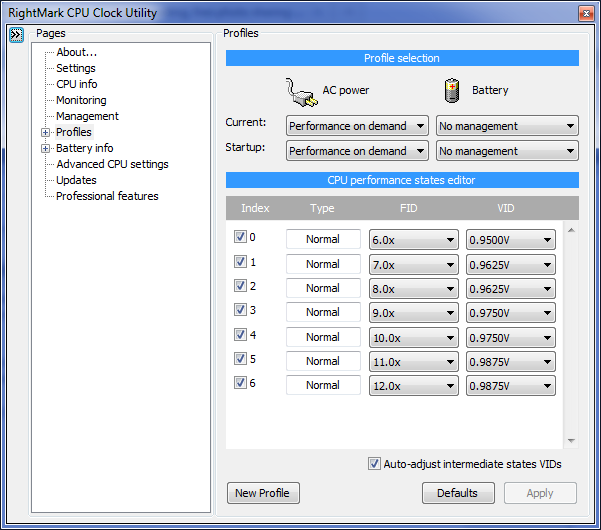Open VID dropdown for index 5
Viewport: 601px width, 530px height.
(x=511, y=362)
